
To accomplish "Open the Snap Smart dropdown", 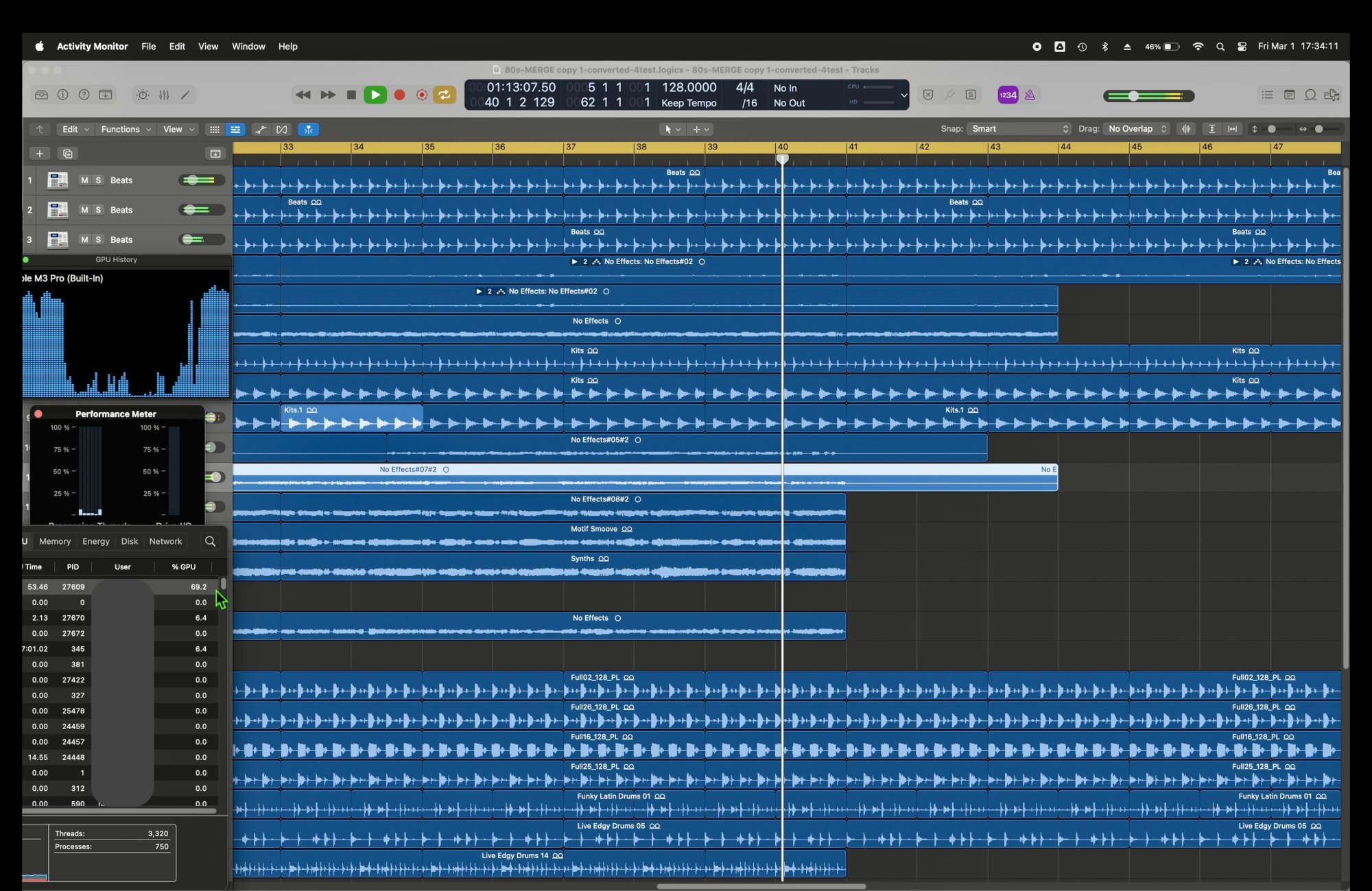I will (x=1019, y=129).
